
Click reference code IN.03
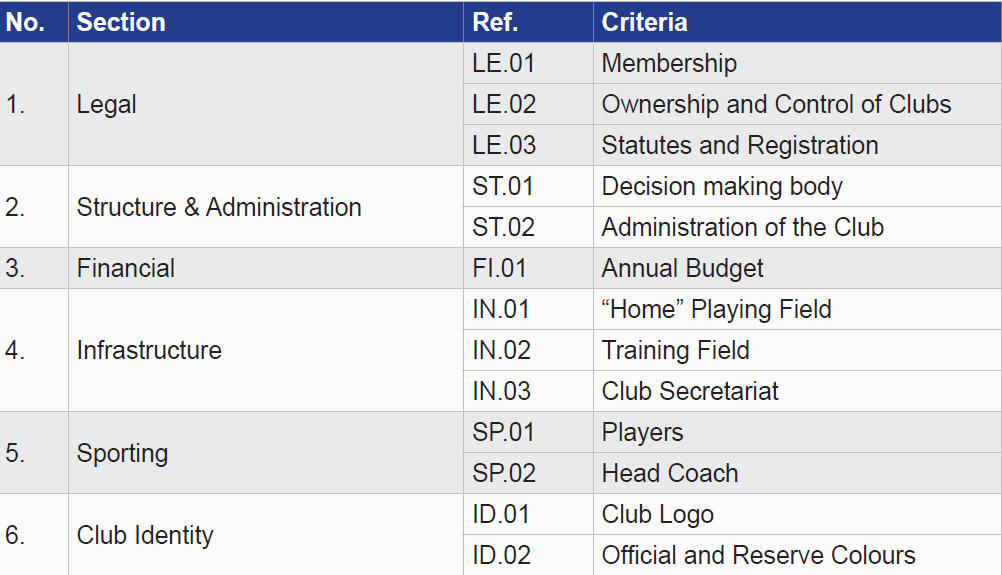(x=502, y=391)
